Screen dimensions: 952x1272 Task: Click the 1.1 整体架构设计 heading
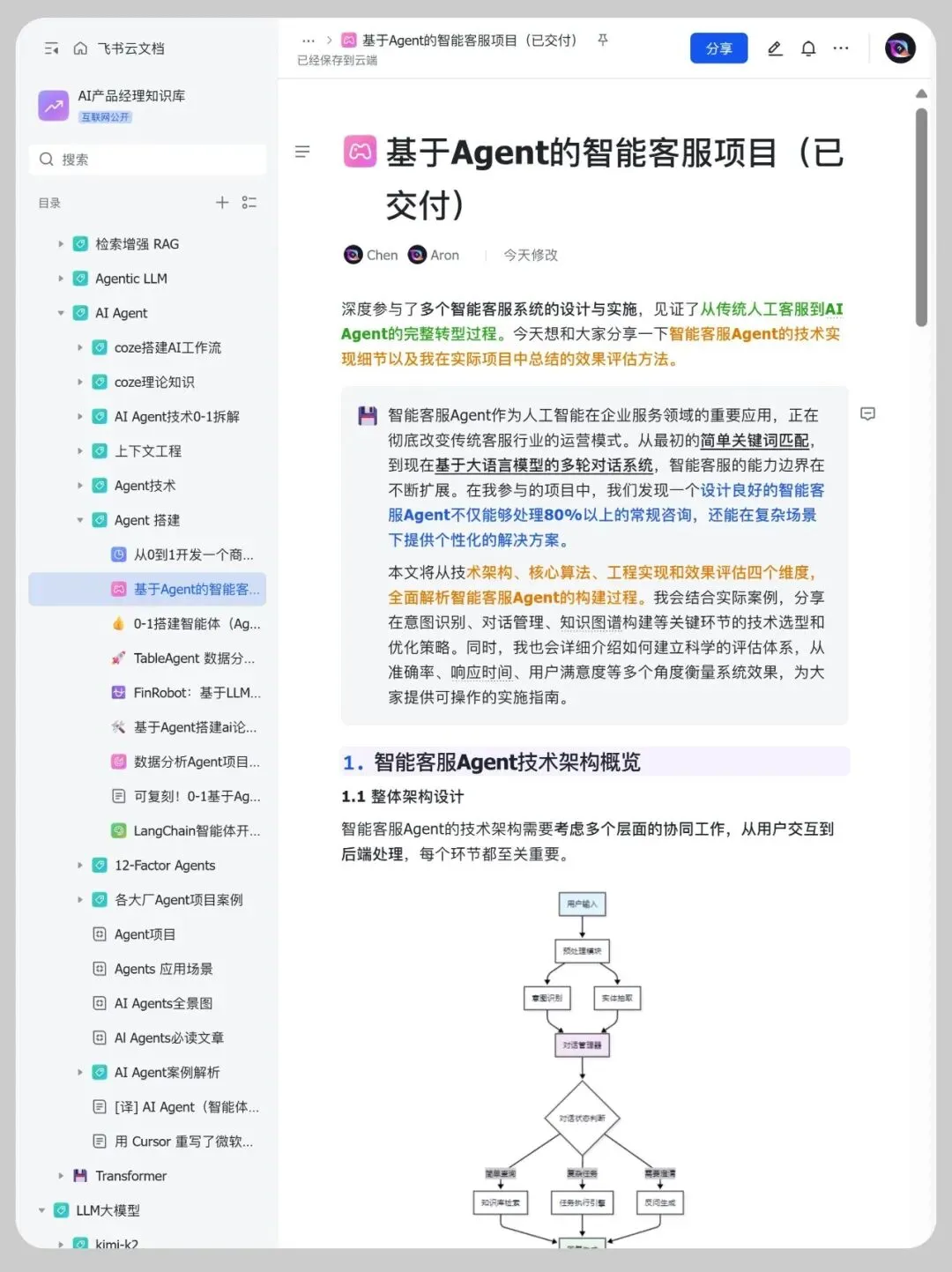click(x=402, y=796)
